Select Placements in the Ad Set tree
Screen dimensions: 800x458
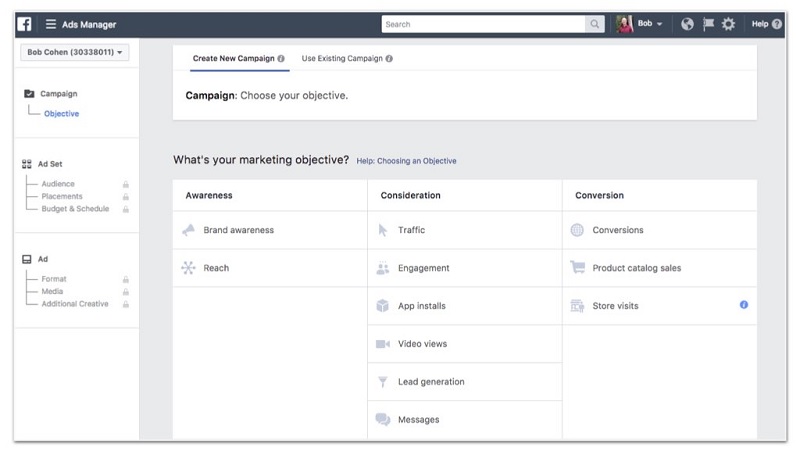tap(62, 196)
